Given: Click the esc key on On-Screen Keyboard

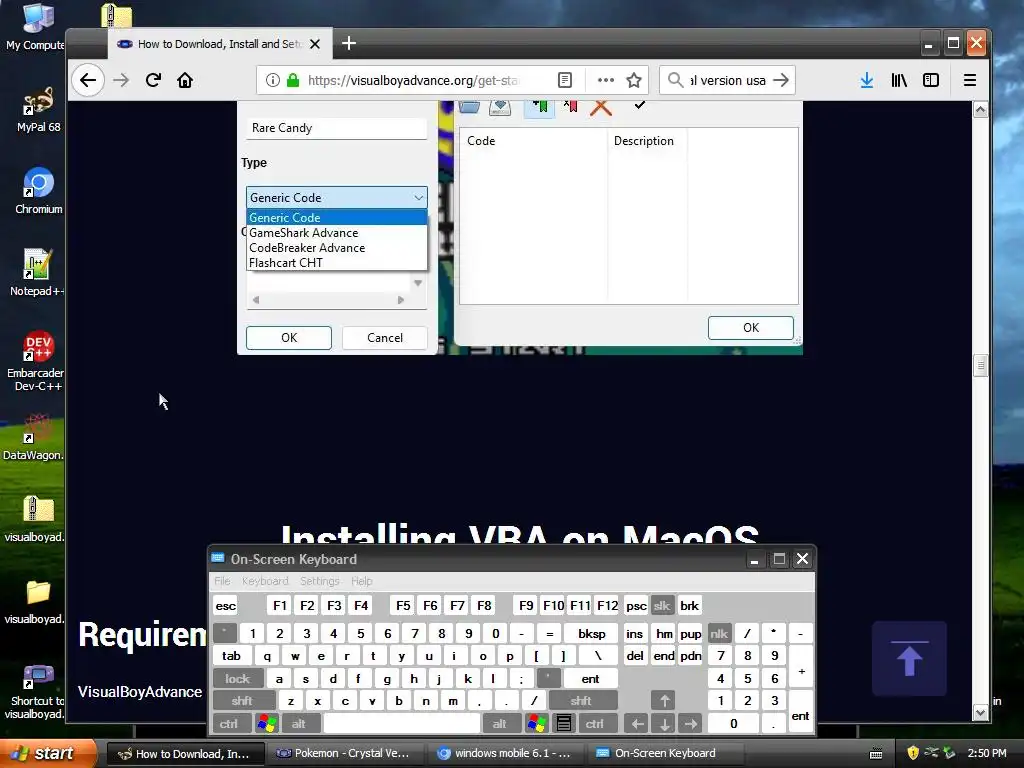Looking at the screenshot, I should (226, 605).
